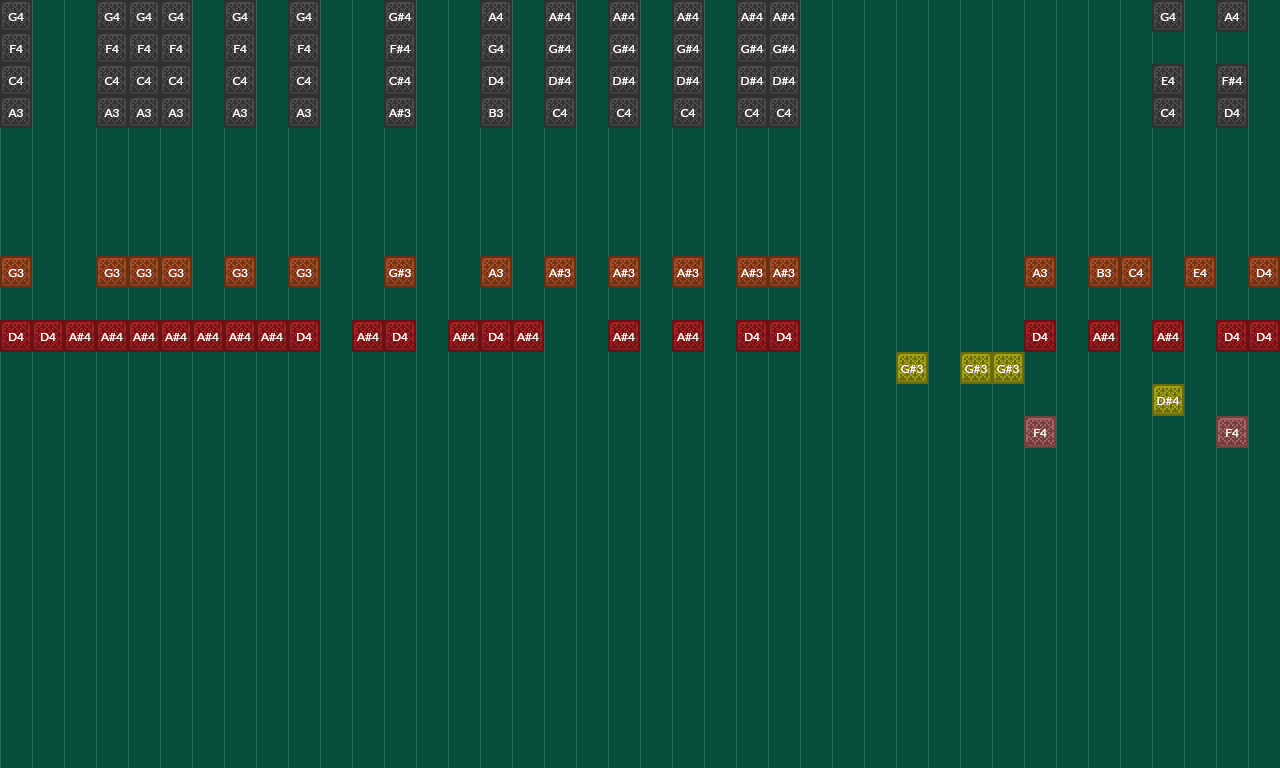Select pink F4 note in gray F#4 column
Image resolution: width=1280 pixels, height=768 pixels.
[1232, 432]
